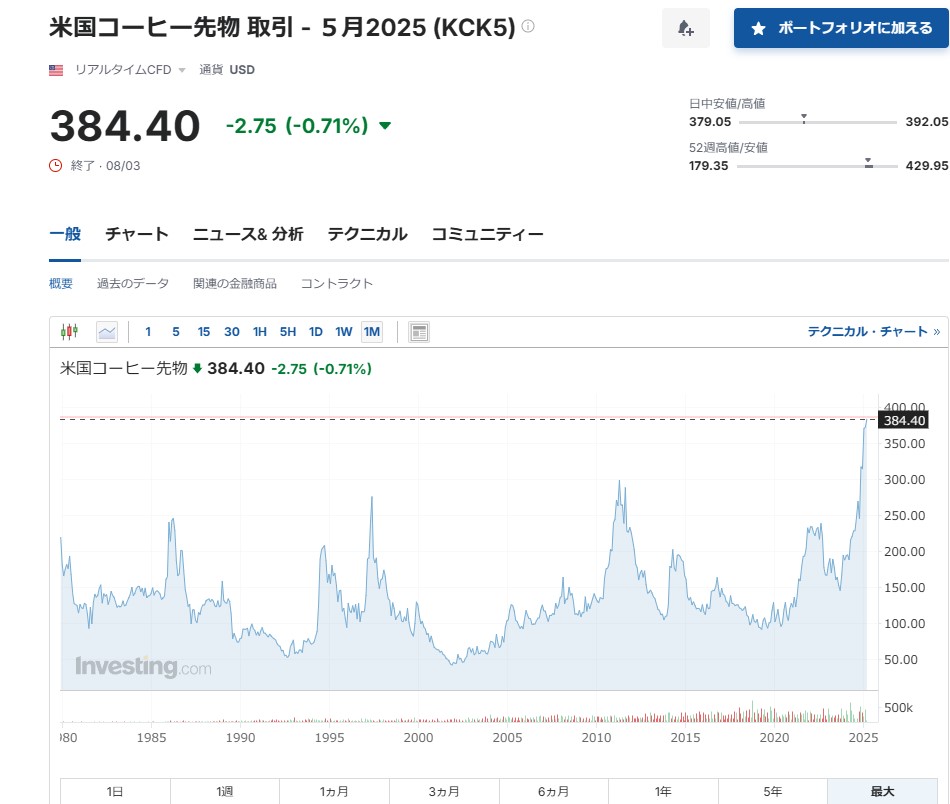This screenshot has width=950, height=804.
Task: Open the 一般 tab
Action: pyautogui.click(x=65, y=234)
